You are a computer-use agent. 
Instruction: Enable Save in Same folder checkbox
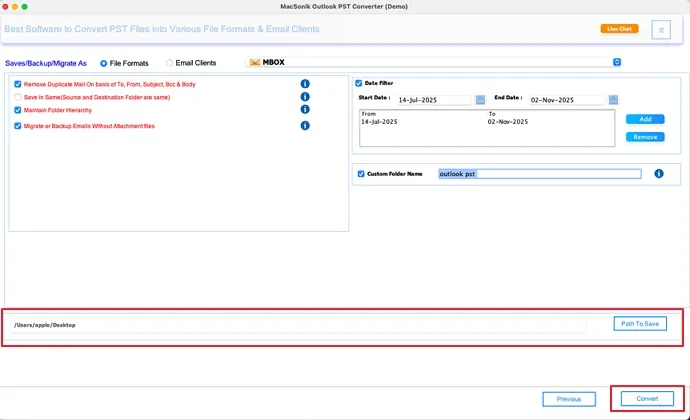click(x=18, y=97)
